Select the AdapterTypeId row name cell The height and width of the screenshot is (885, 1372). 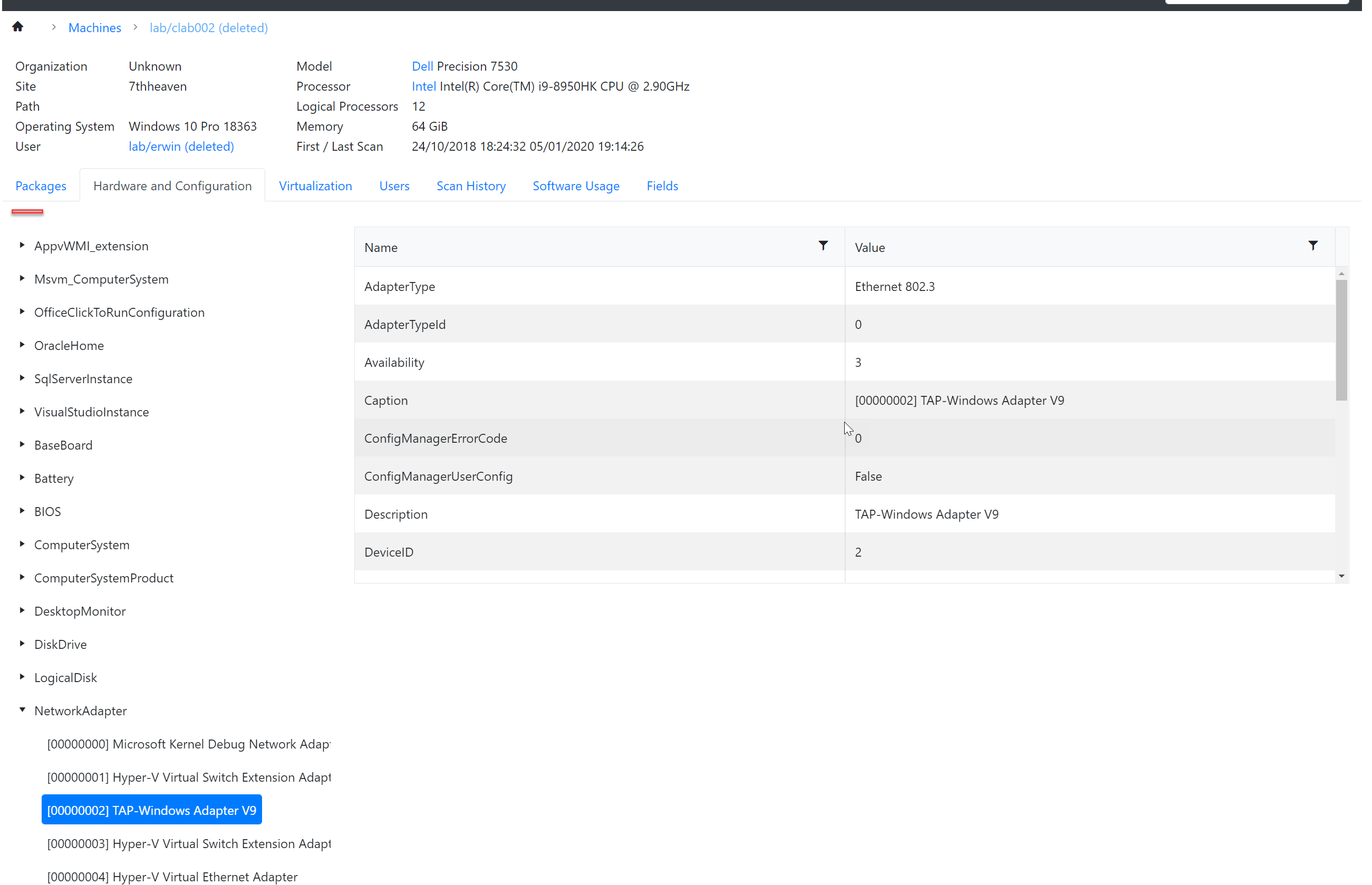(x=600, y=324)
